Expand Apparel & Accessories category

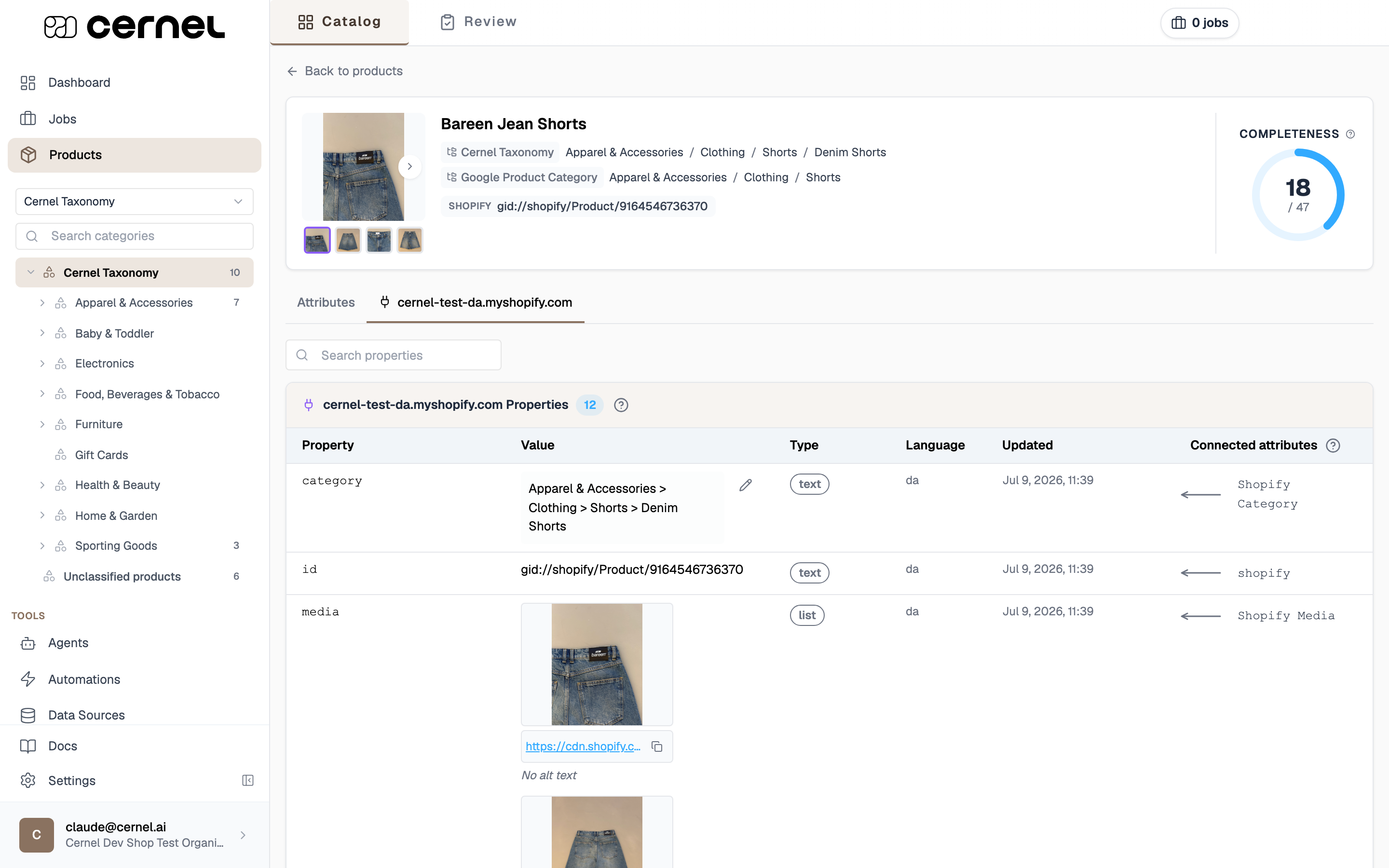coord(42,302)
